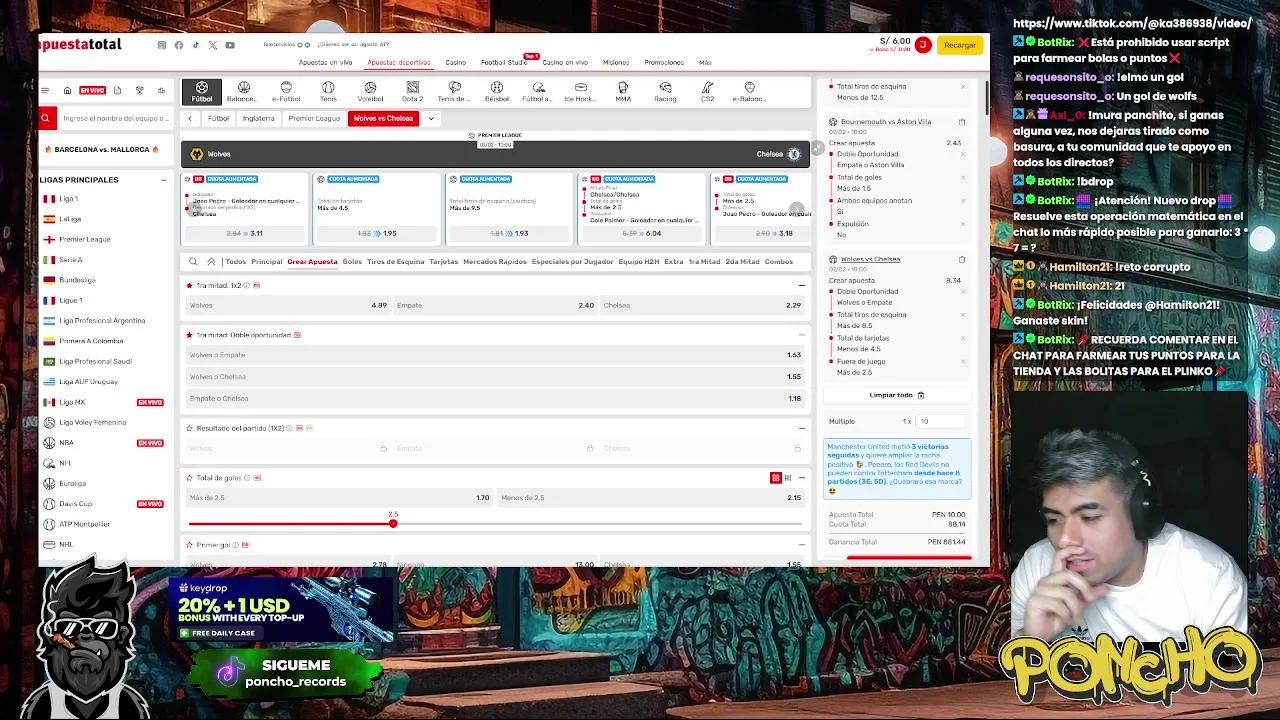Remove Doble Oportunidad Empate o Aston Villa selection

(x=963, y=155)
